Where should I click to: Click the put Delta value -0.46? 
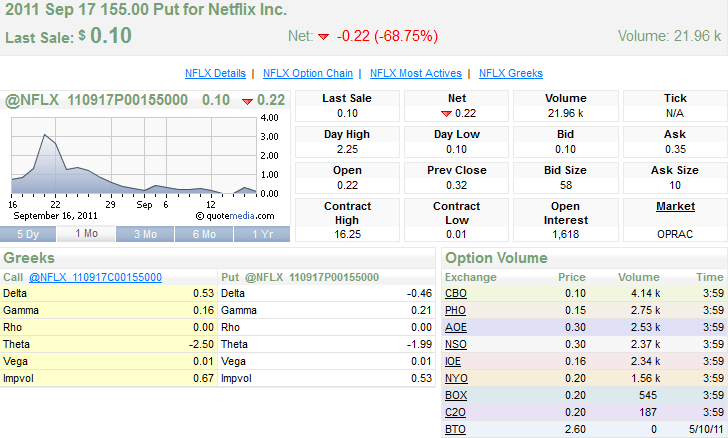pyautogui.click(x=419, y=294)
